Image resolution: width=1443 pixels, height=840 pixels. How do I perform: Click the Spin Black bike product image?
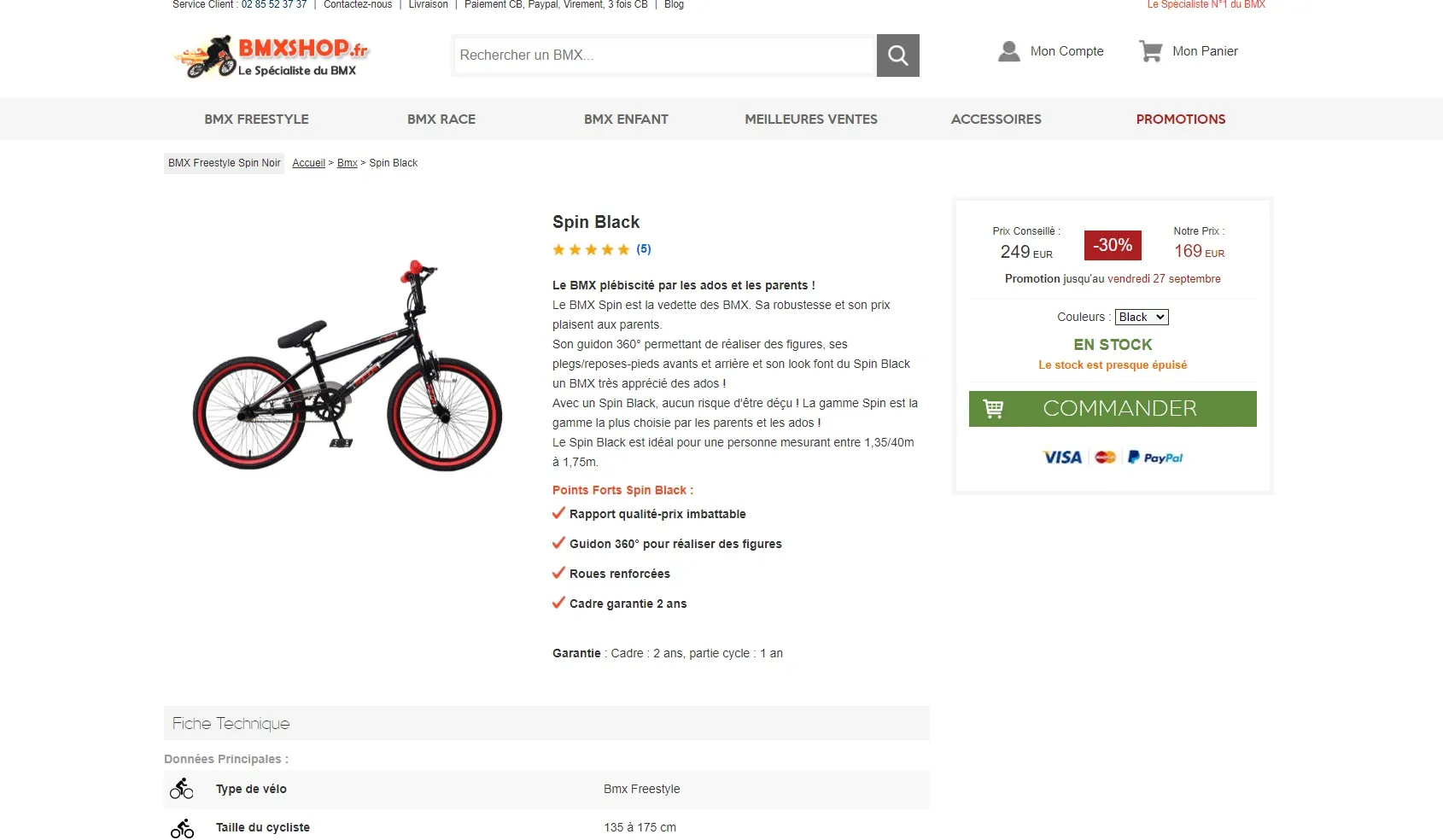coord(348,366)
